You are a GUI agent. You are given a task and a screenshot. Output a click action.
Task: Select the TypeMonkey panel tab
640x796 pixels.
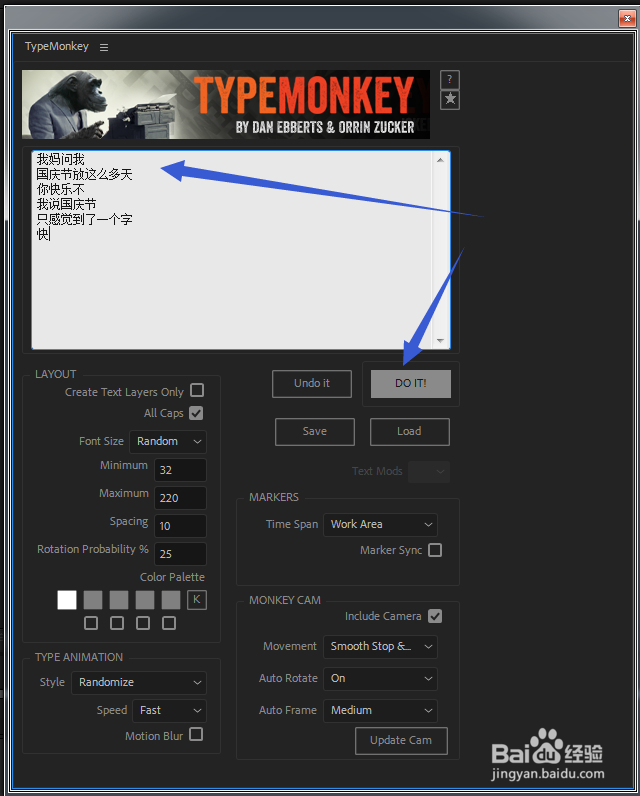click(57, 46)
